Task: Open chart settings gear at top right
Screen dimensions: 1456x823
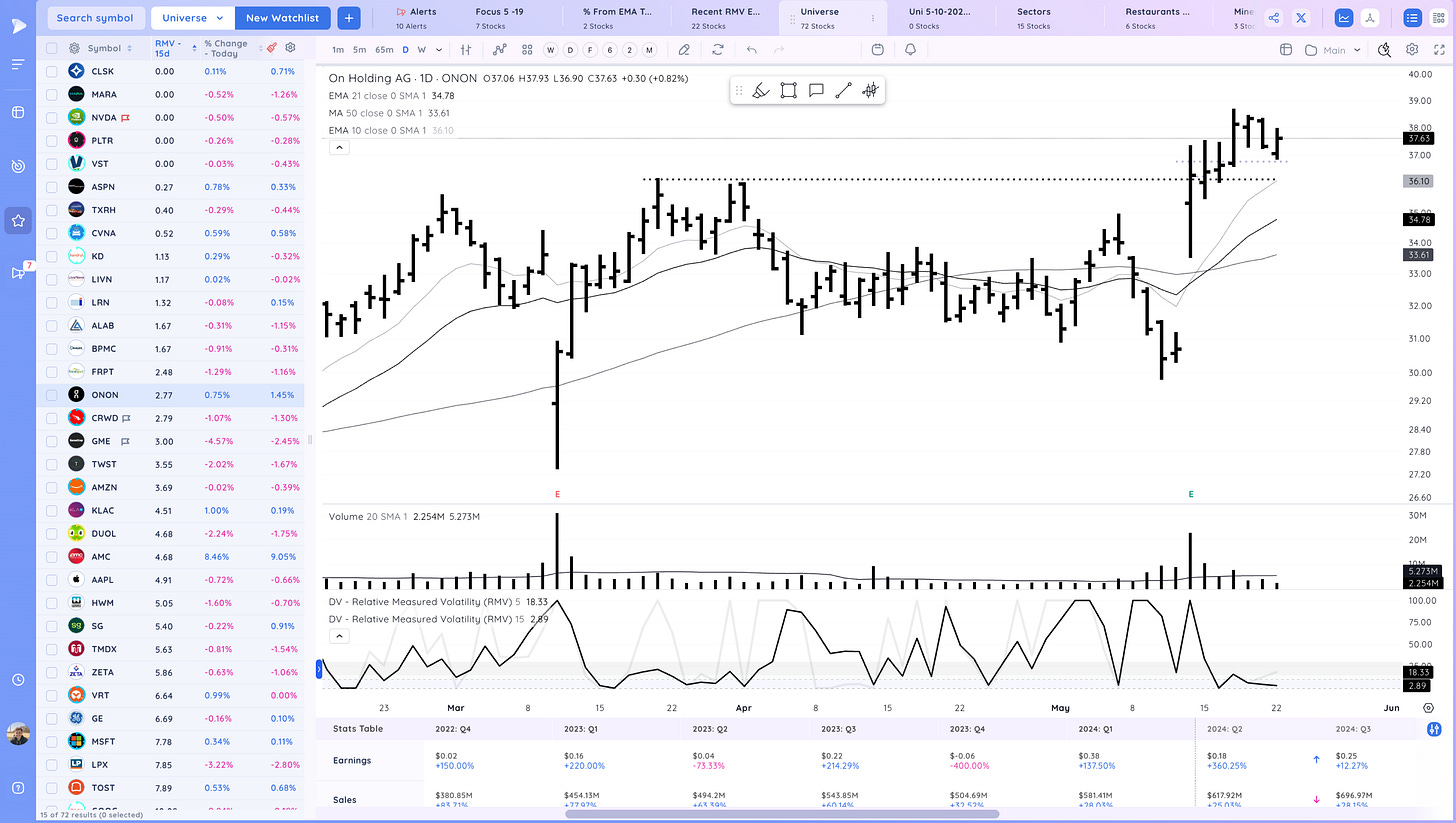Action: pos(1412,50)
